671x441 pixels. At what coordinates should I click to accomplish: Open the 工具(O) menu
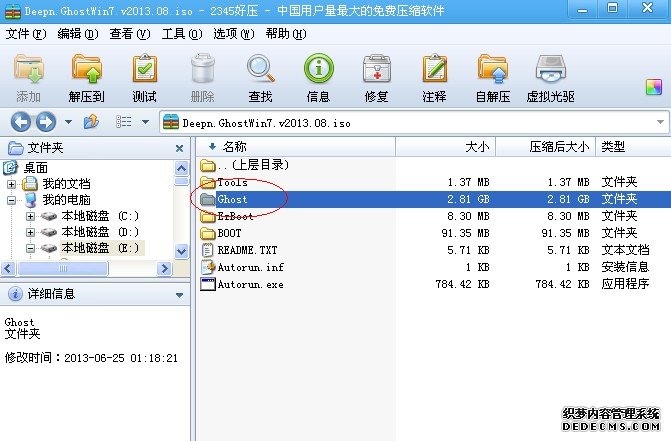(x=181, y=34)
